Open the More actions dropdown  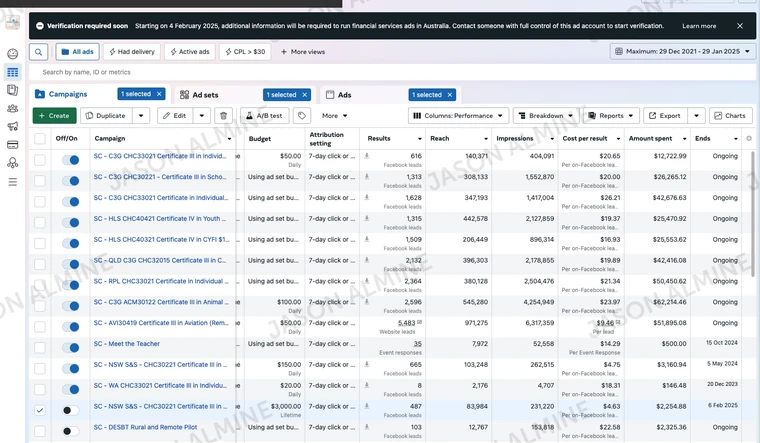point(334,116)
